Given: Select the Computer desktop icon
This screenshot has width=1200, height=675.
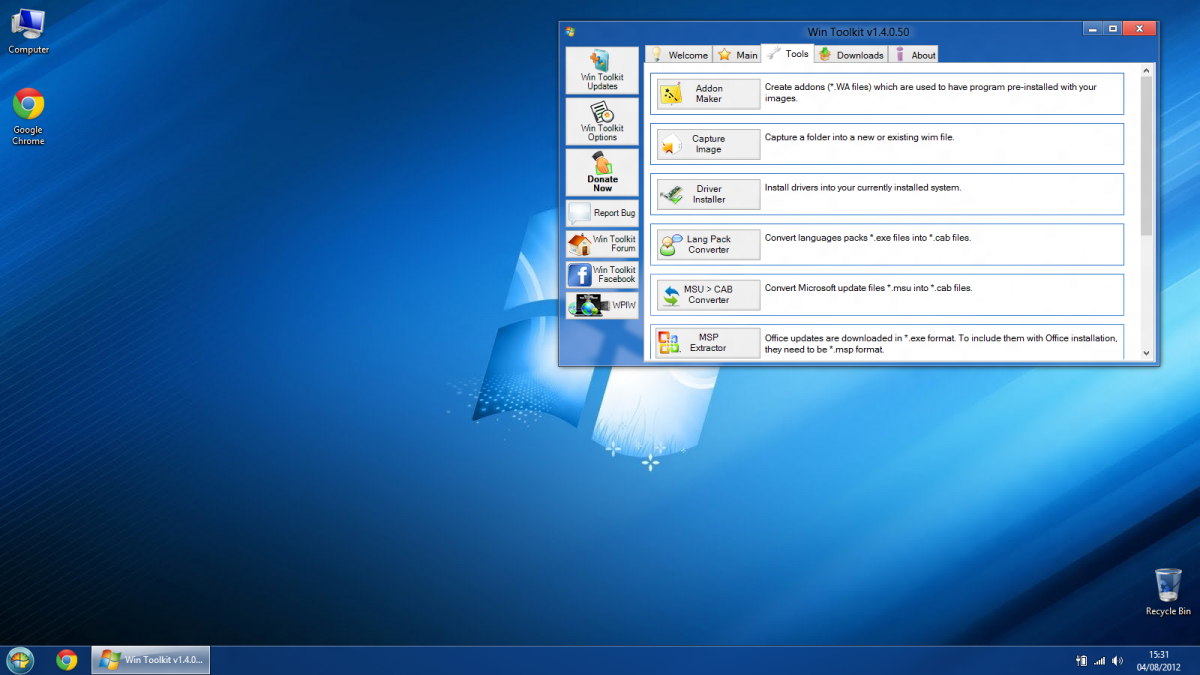Looking at the screenshot, I should [x=28, y=31].
